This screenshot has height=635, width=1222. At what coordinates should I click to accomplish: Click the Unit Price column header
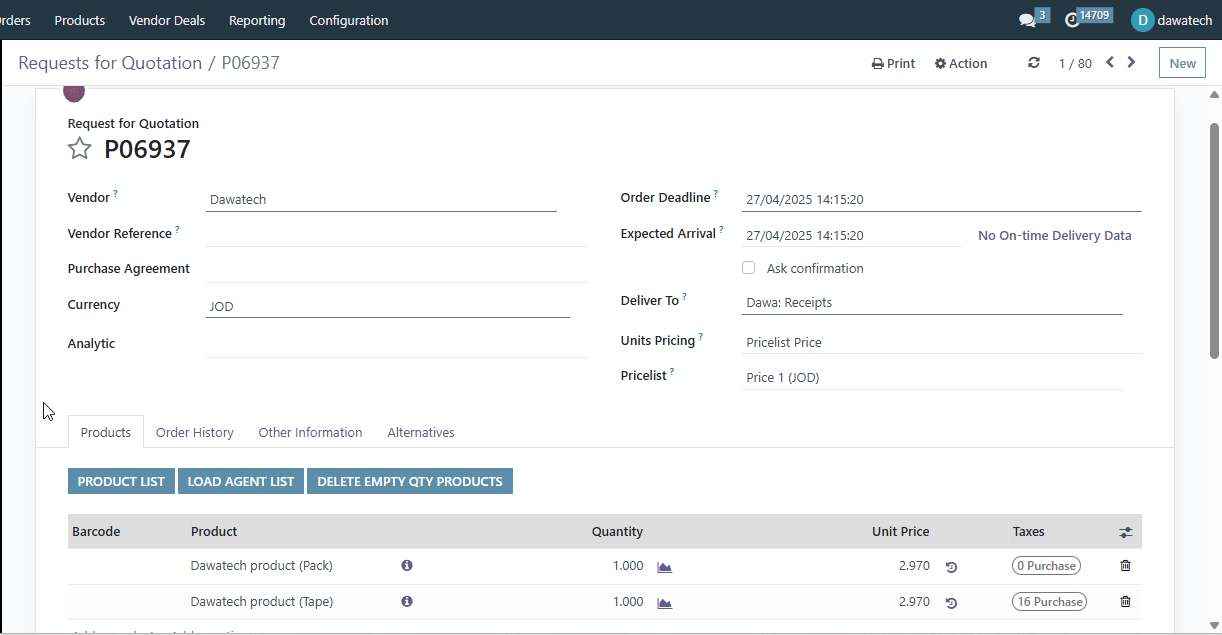[x=901, y=532]
